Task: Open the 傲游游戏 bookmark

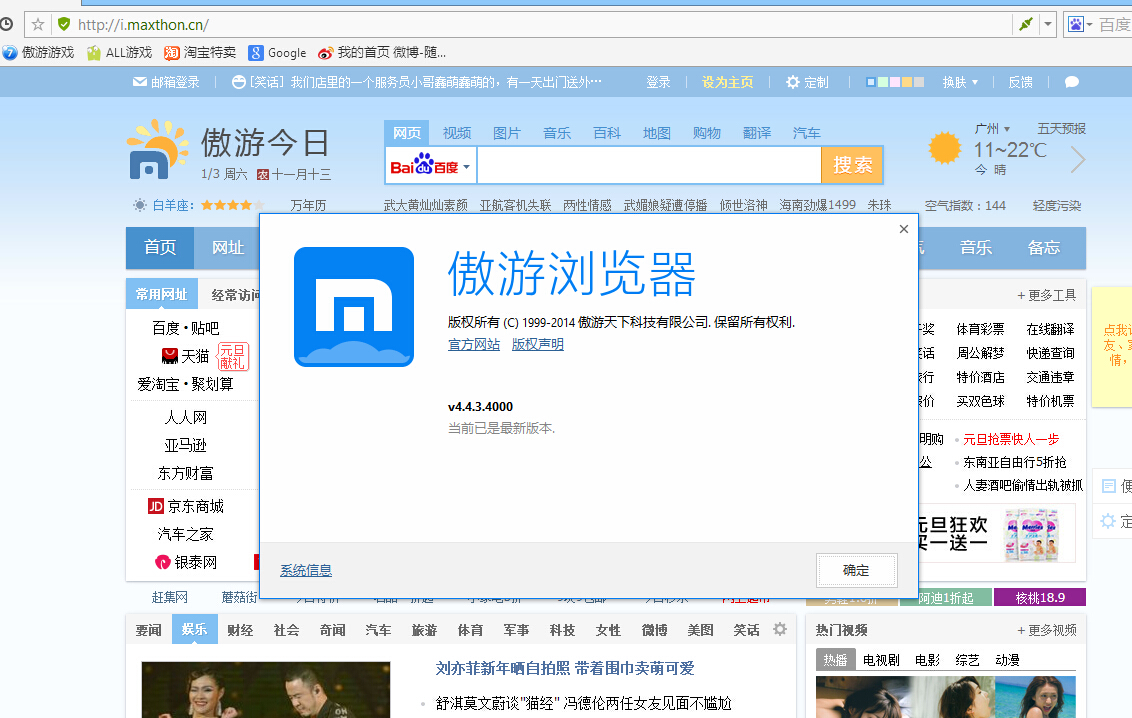Action: [x=38, y=53]
